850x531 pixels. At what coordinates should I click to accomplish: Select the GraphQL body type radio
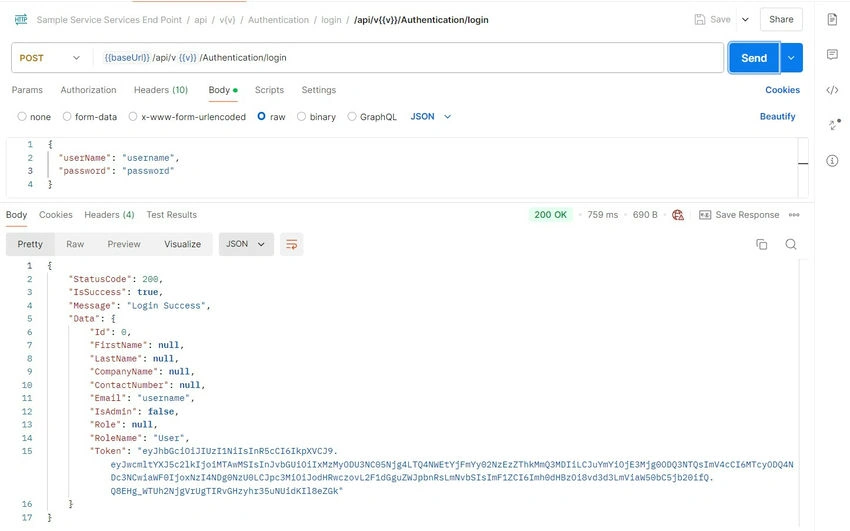[352, 116]
